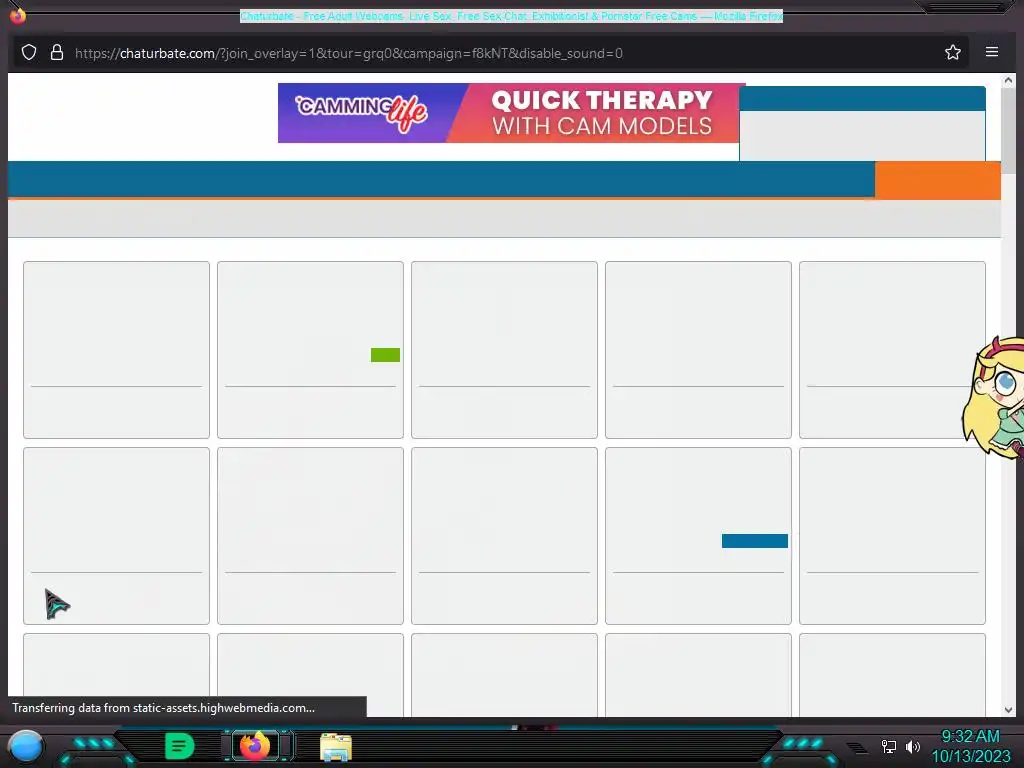Screen dimensions: 1024x768
Task: Open File Explorer from the taskbar
Action: (336, 747)
